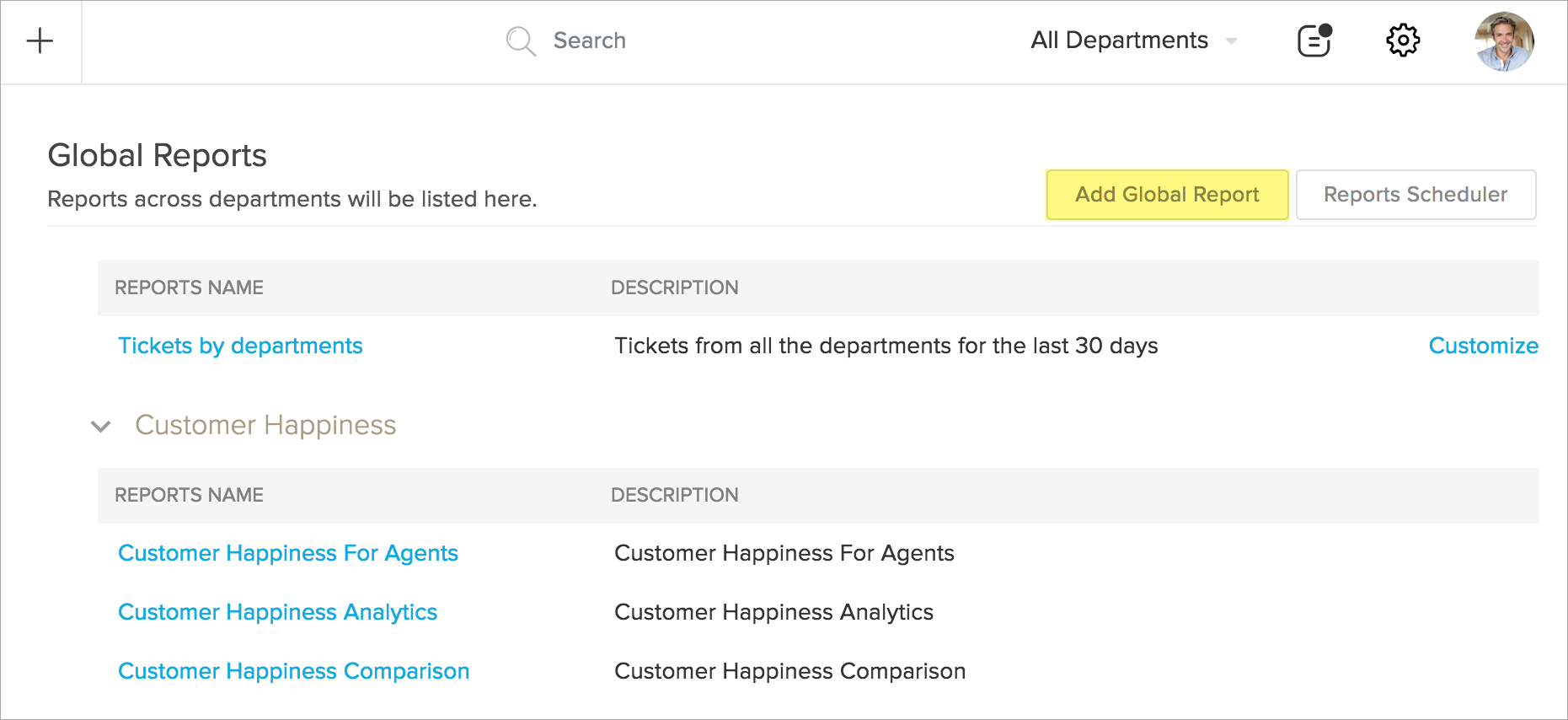Open Customer Happiness For Agents report link
This screenshot has height=720, width=1568.
tap(287, 553)
